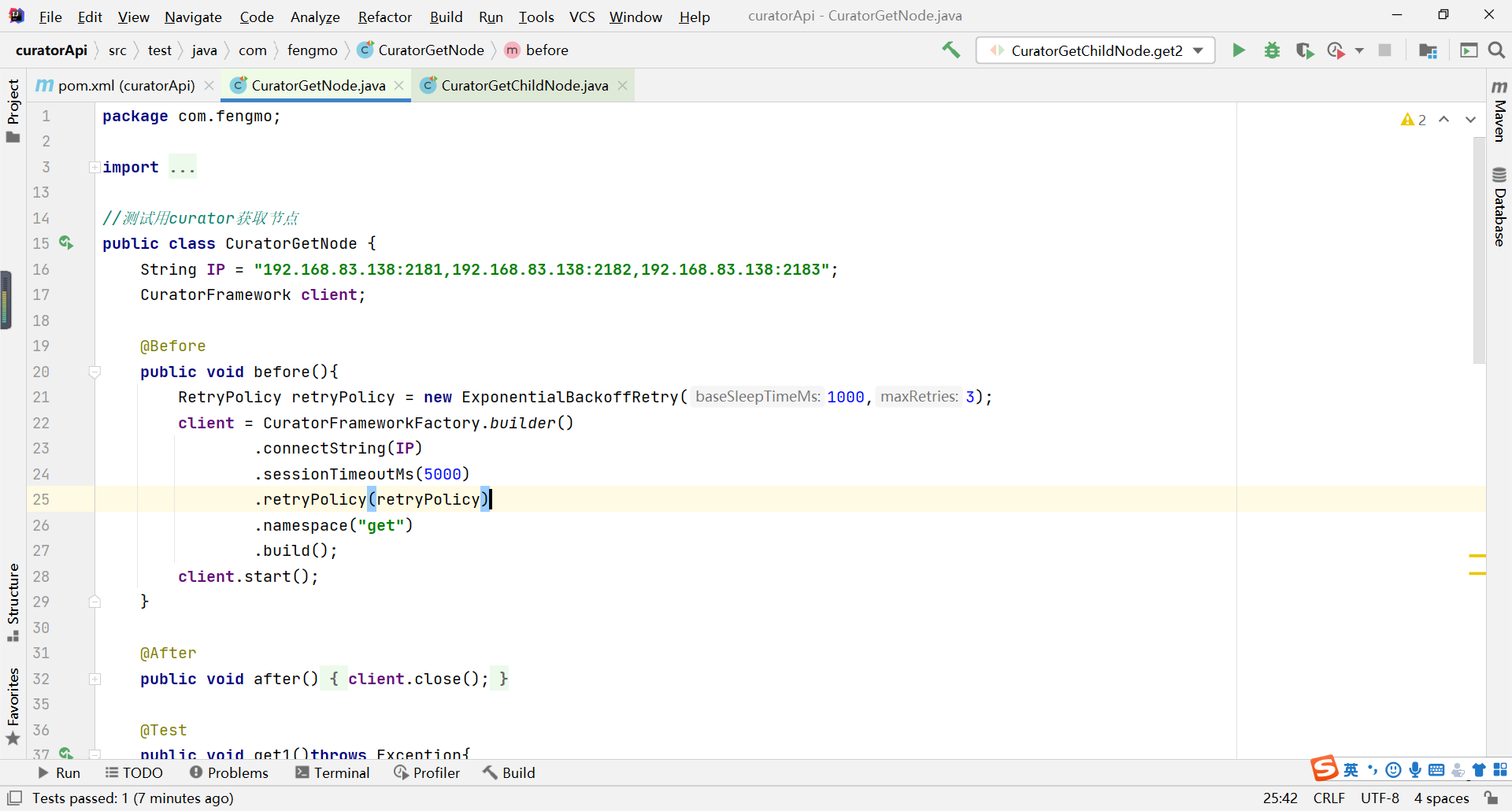
Task: Open Search Everywhere magnifier icon
Action: (x=1497, y=50)
